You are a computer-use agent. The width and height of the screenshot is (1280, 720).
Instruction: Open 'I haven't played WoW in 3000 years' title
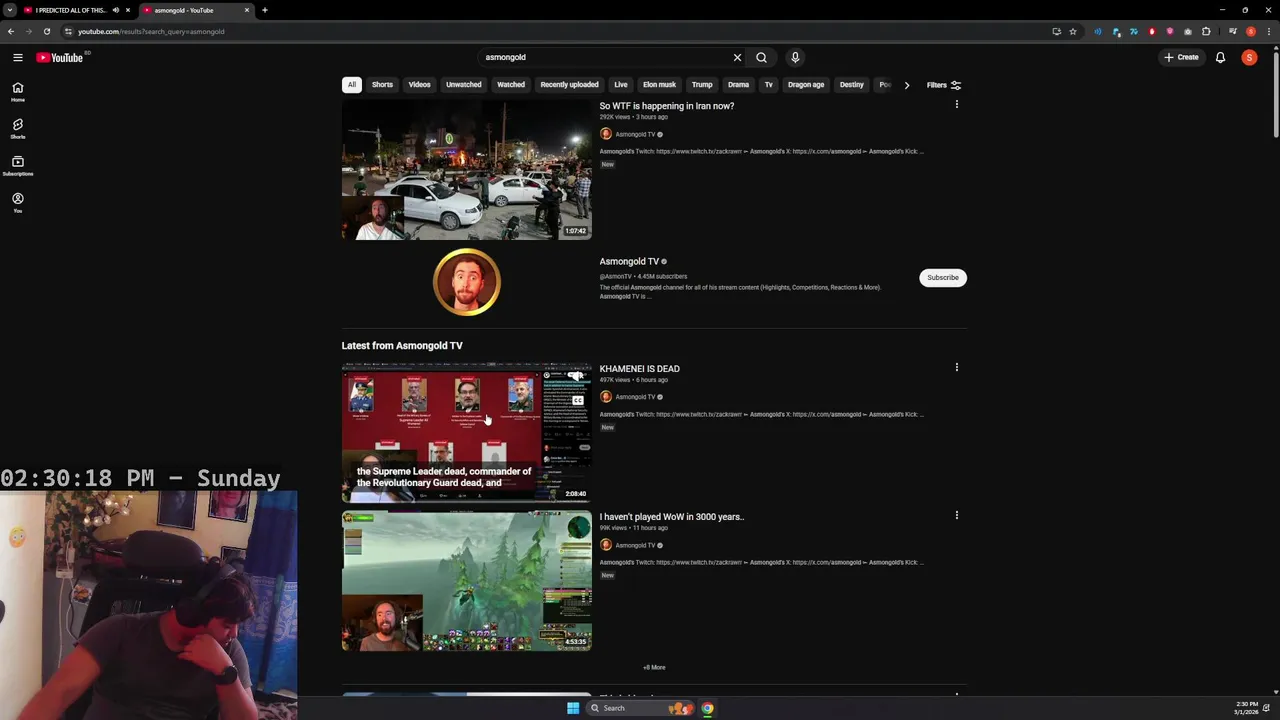click(672, 517)
